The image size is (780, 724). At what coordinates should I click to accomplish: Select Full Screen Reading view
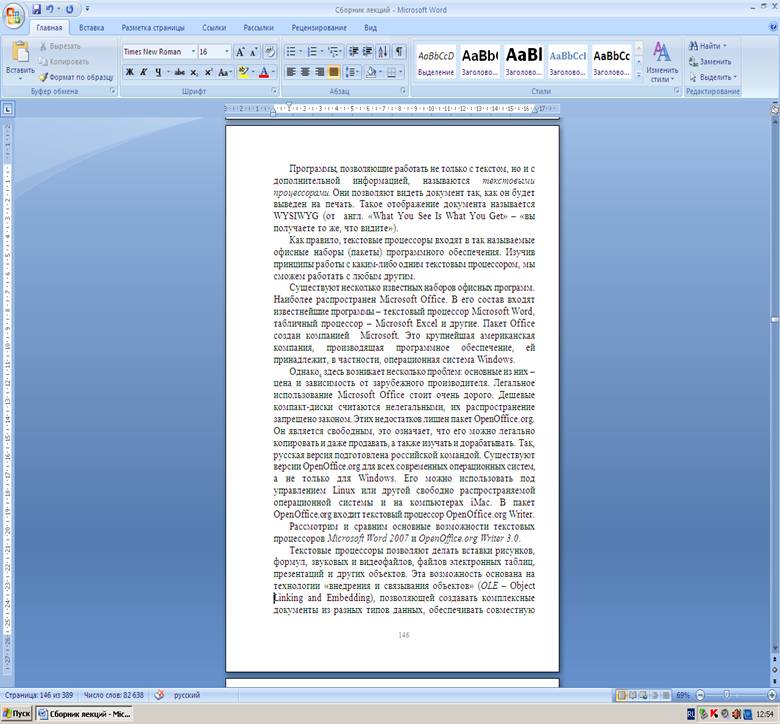point(633,695)
